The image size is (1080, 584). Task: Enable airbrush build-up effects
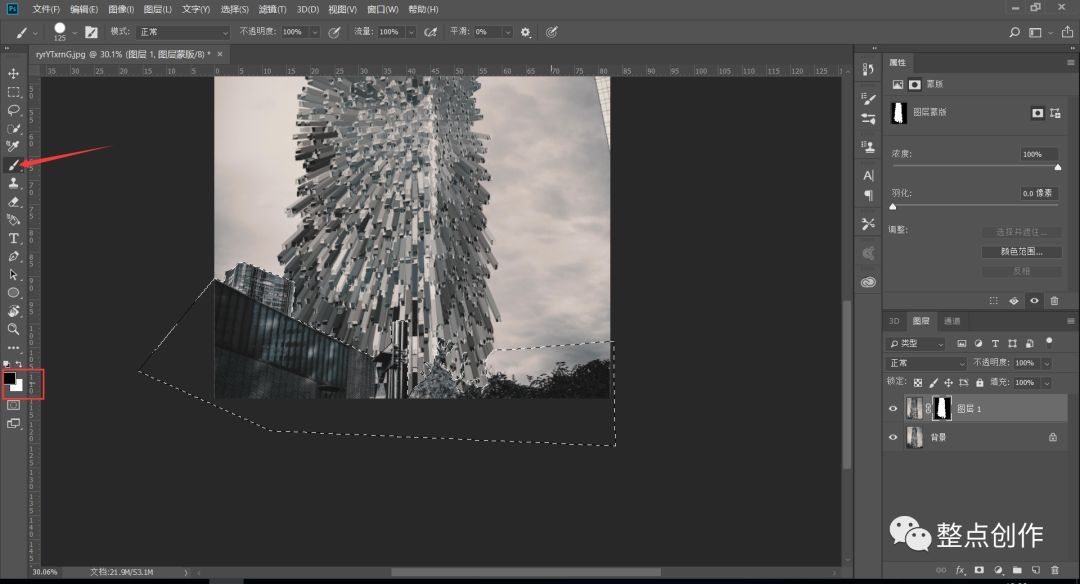coord(430,32)
